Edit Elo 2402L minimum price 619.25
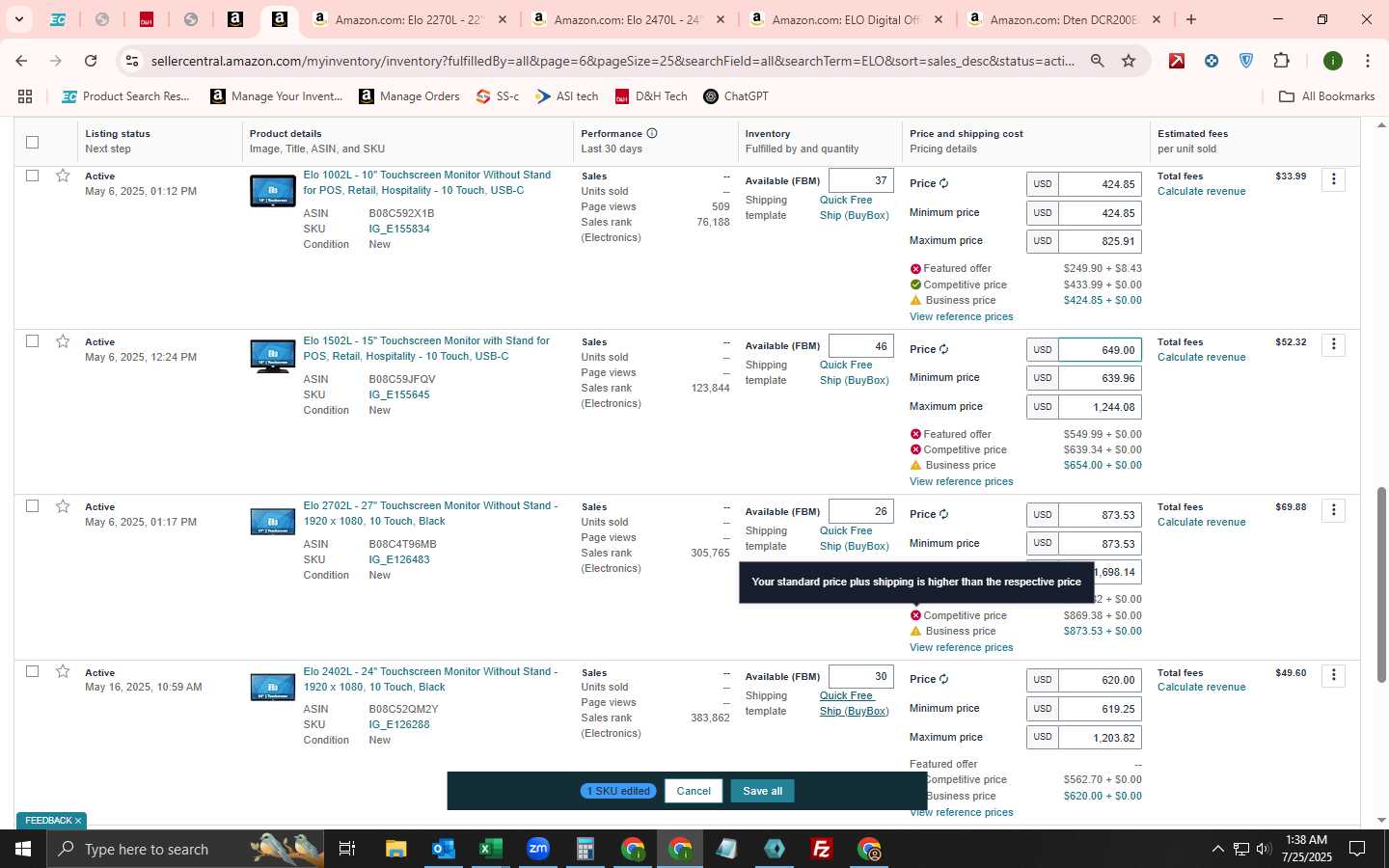The height and width of the screenshot is (868, 1389). [x=1100, y=709]
